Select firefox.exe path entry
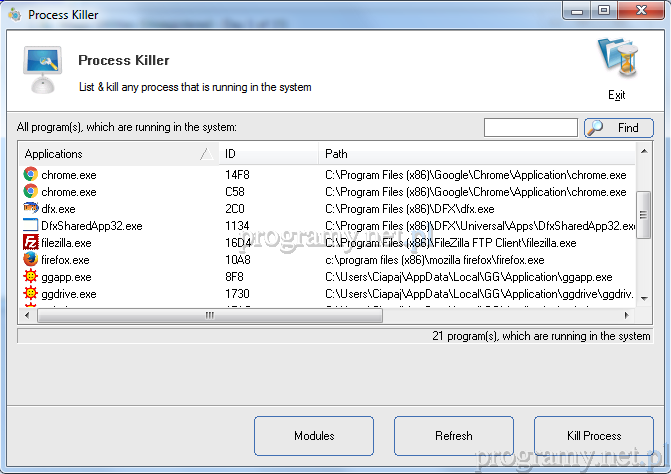 [434, 260]
